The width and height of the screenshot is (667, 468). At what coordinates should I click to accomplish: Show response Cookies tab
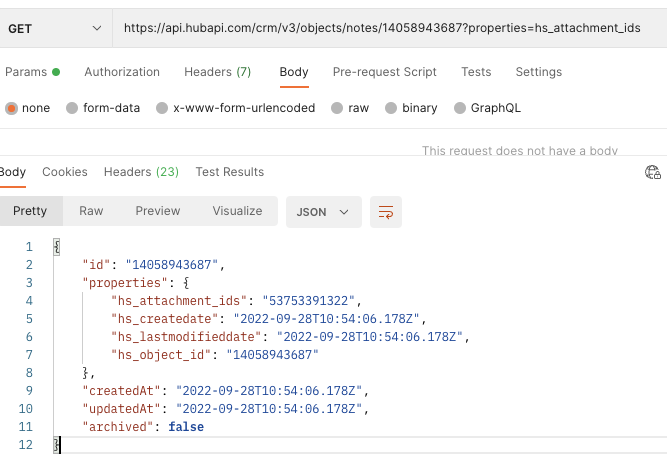(x=65, y=172)
